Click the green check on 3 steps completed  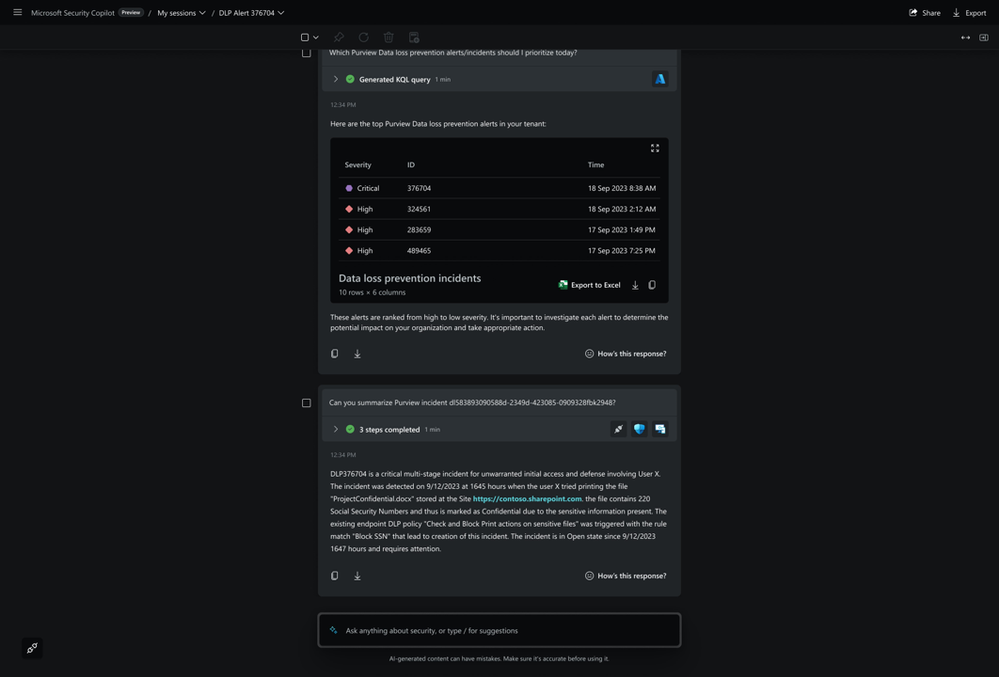coord(350,429)
